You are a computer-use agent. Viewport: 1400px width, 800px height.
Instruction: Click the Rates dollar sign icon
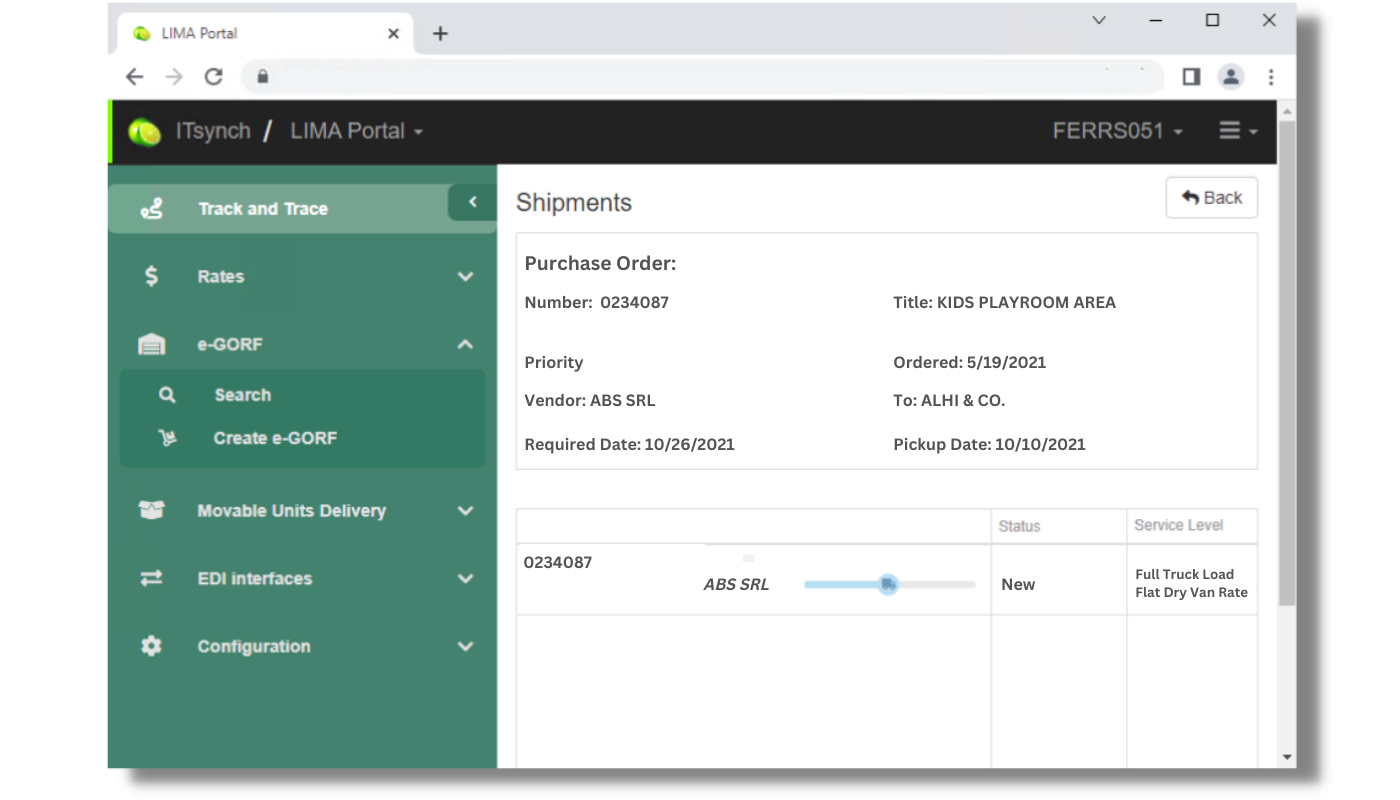[151, 276]
